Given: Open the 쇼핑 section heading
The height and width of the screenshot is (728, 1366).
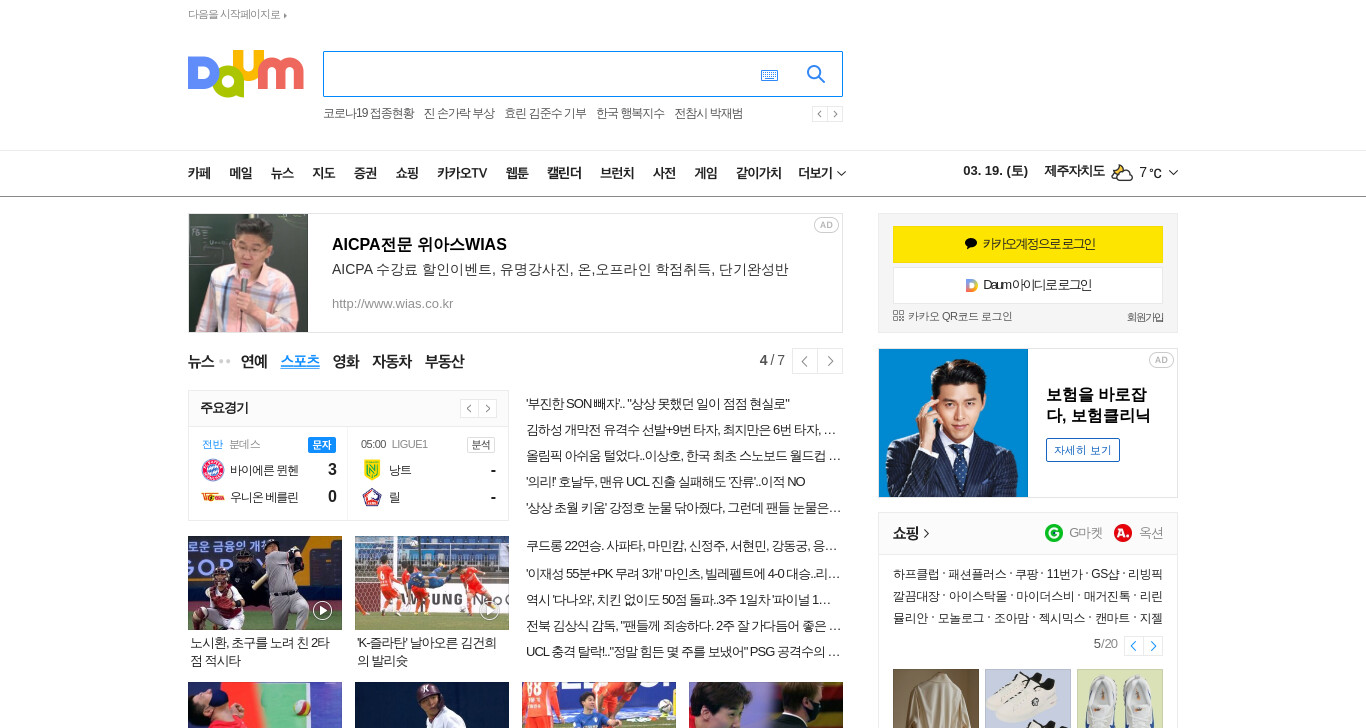Looking at the screenshot, I should [x=911, y=533].
